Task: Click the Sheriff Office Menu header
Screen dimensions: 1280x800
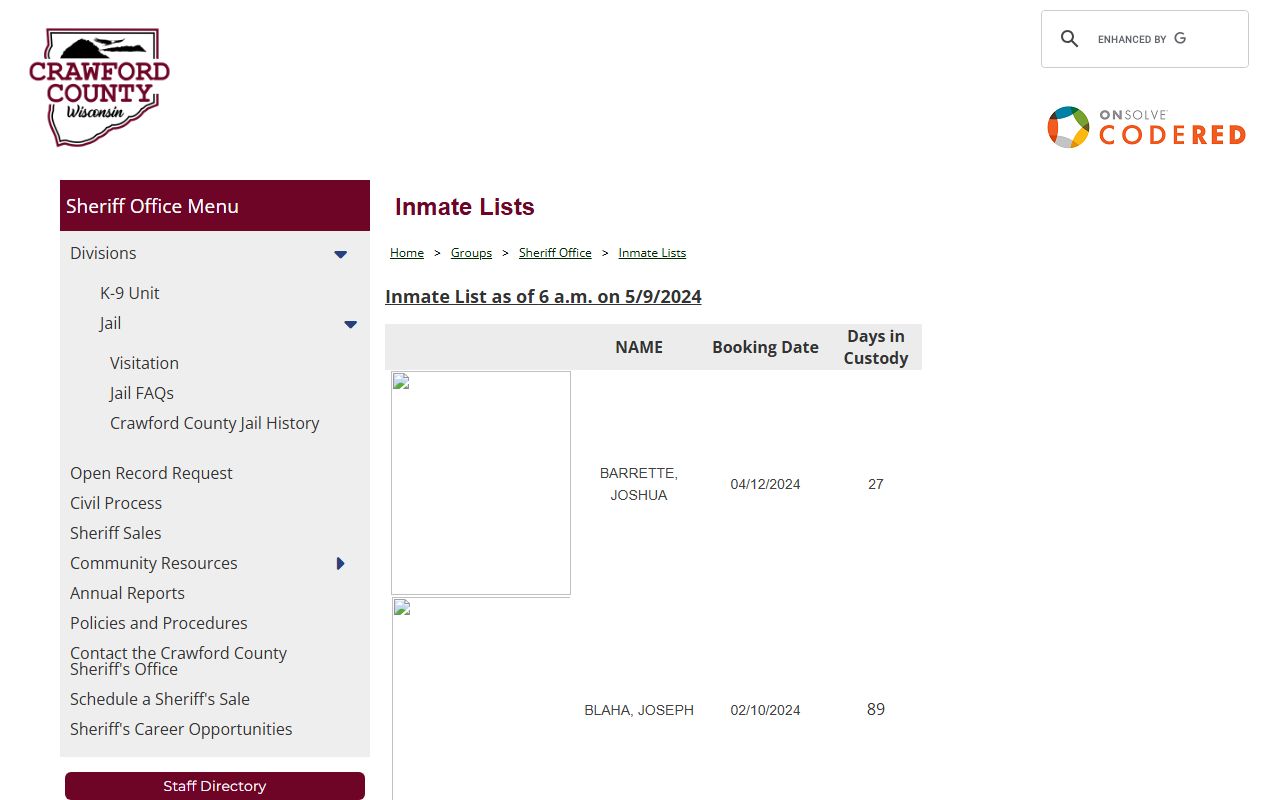Action: [215, 206]
